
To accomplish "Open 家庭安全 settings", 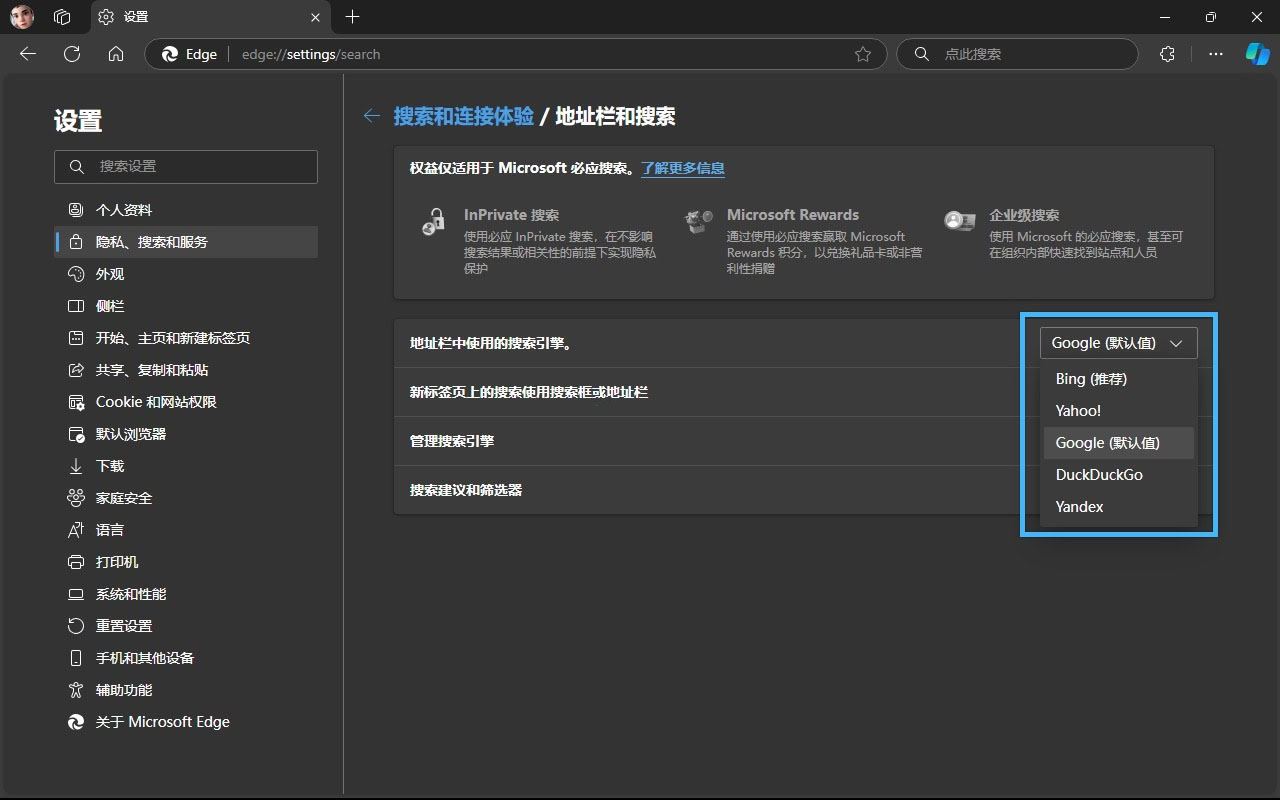I will [x=186, y=498].
